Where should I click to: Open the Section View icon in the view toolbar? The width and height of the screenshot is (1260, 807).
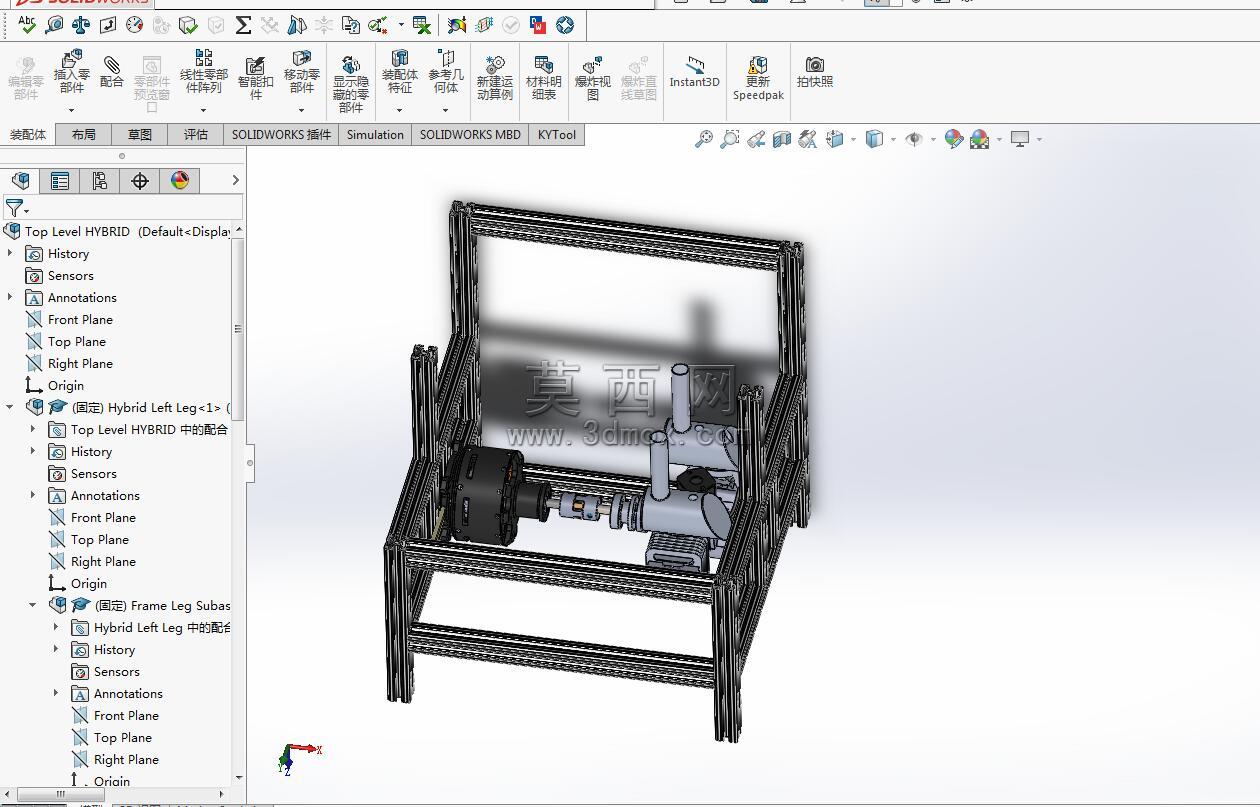782,139
